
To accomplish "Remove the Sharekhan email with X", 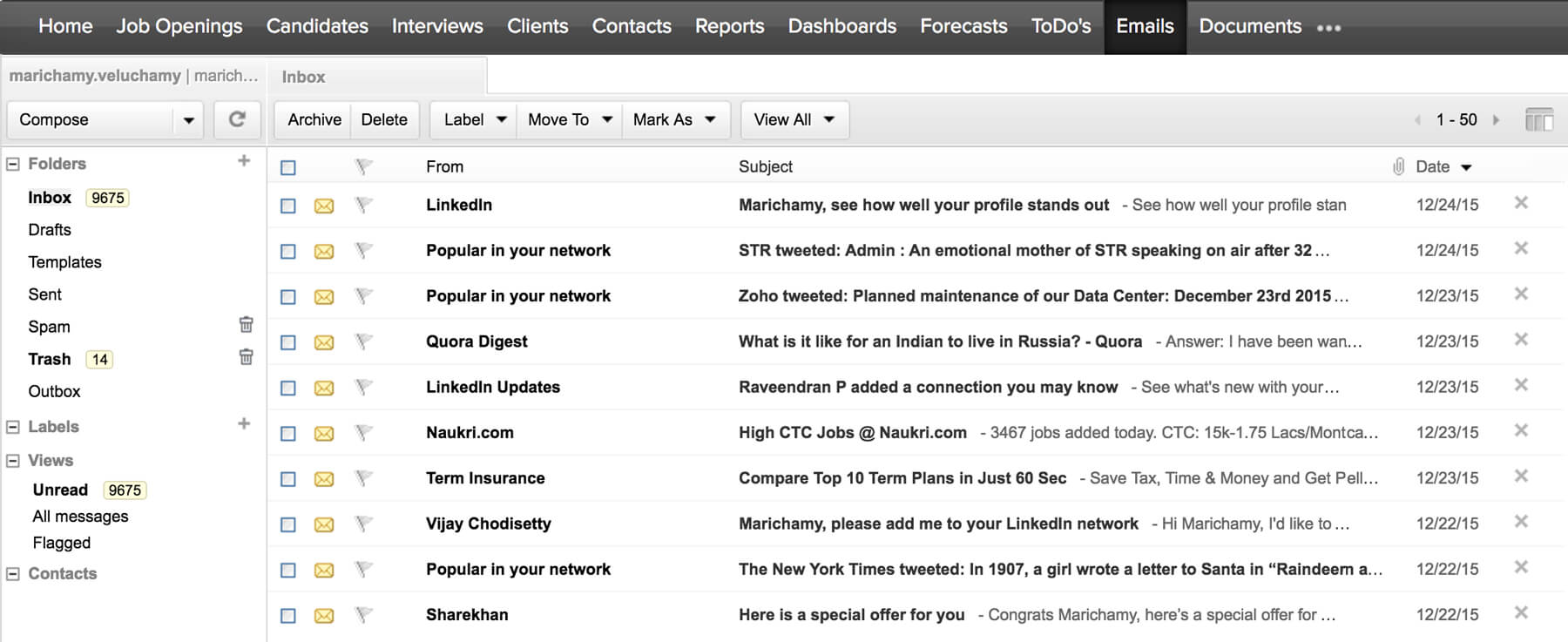I will pos(1521,612).
